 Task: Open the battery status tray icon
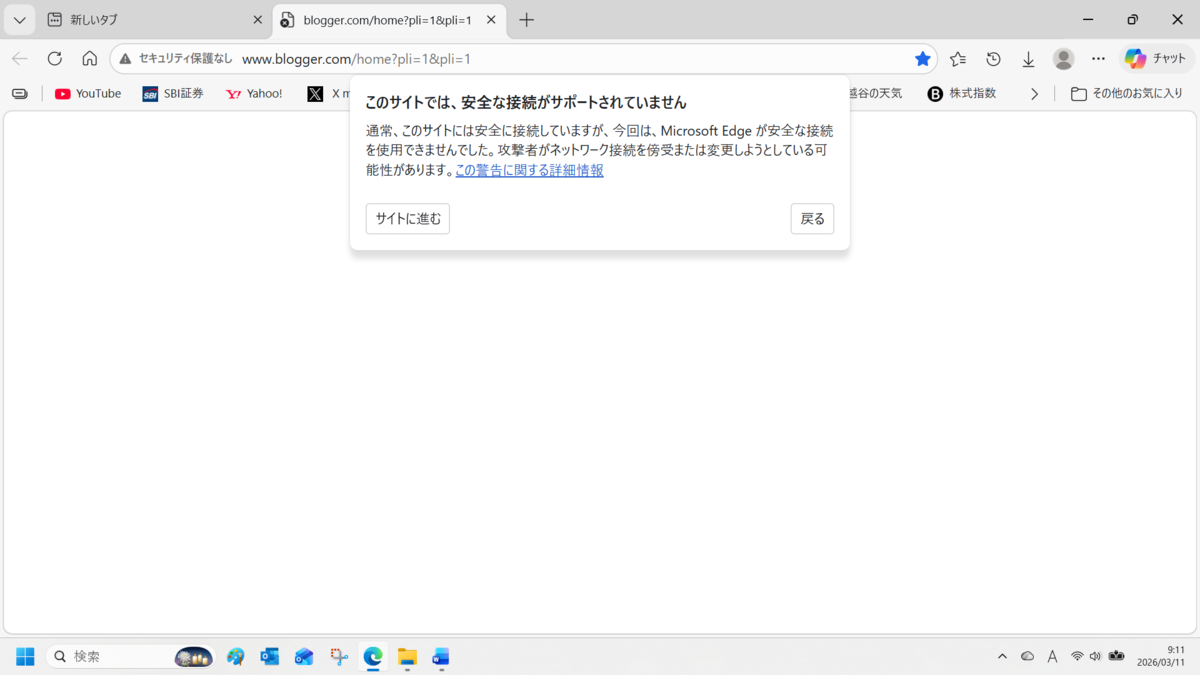point(1117,657)
